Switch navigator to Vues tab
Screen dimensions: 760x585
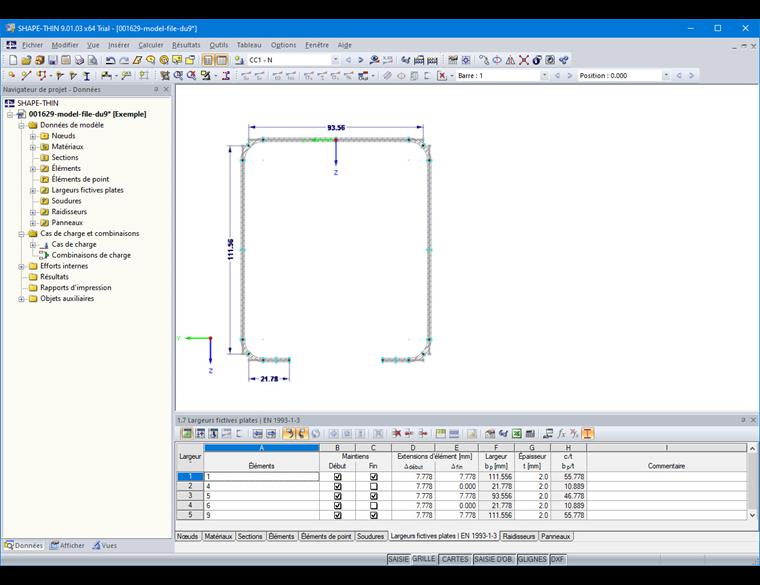pos(105,545)
